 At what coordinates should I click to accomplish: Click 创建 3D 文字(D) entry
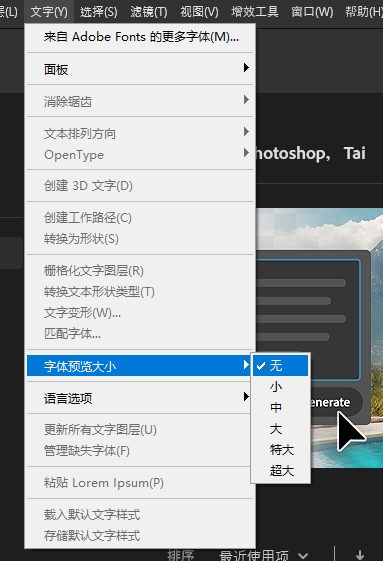point(140,186)
